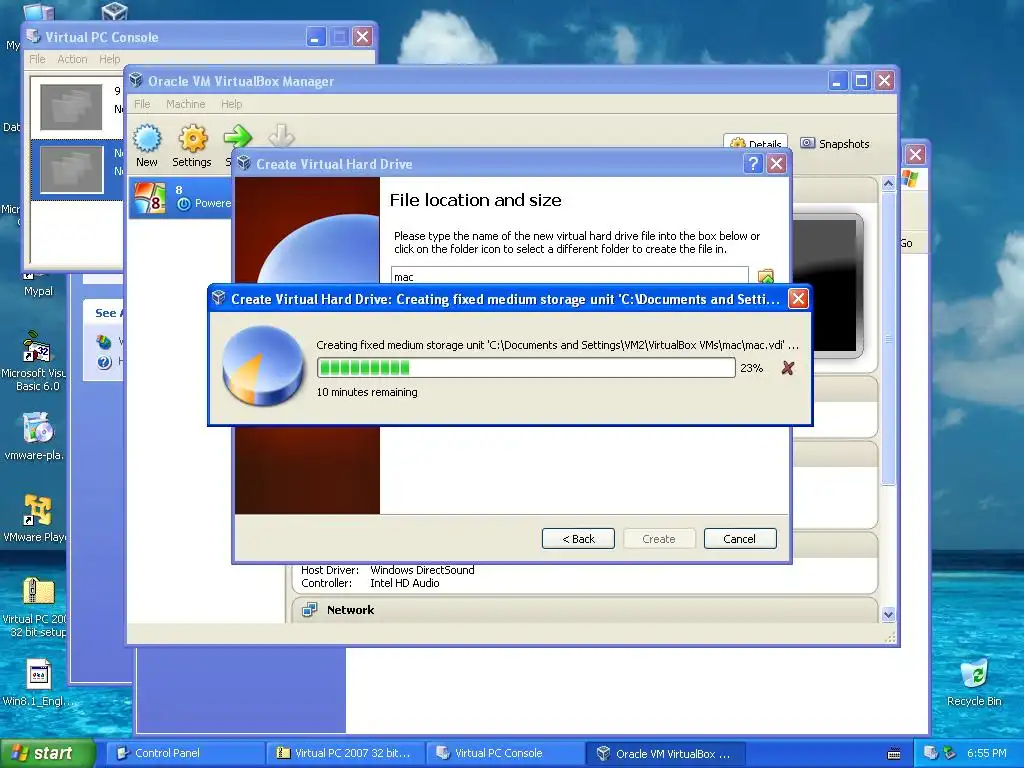This screenshot has height=768, width=1024.
Task: Click the grayed Discard arrow icon
Action: tap(281, 136)
